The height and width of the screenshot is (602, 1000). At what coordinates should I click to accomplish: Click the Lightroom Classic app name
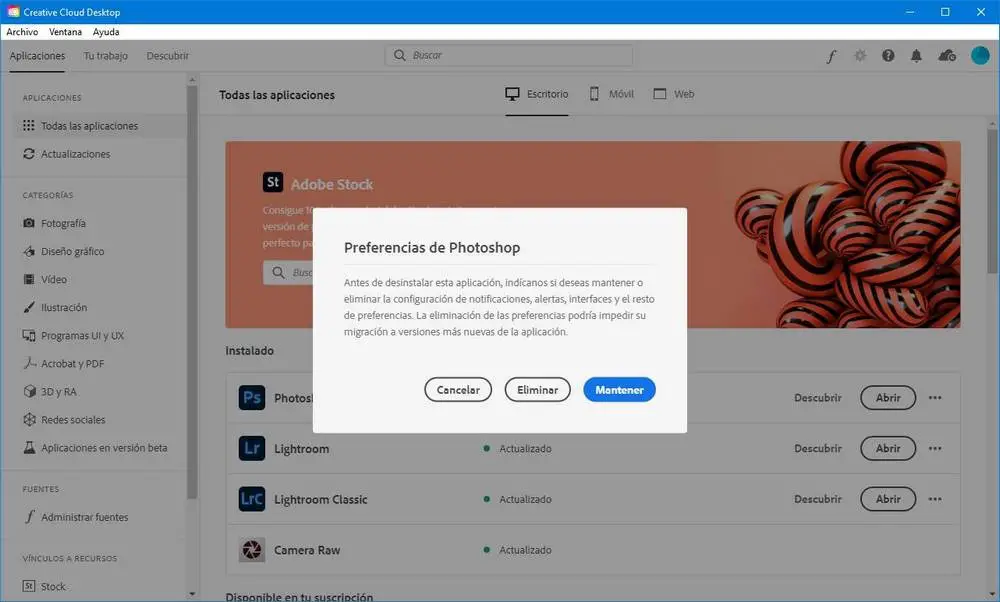click(321, 499)
